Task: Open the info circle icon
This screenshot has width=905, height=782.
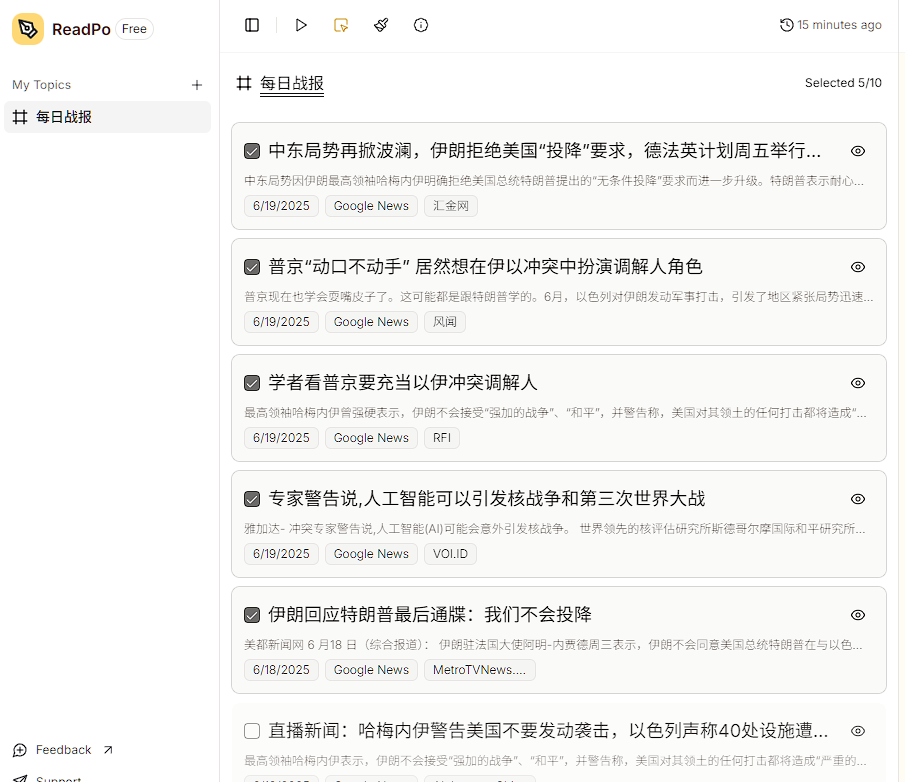Action: pyautogui.click(x=421, y=25)
